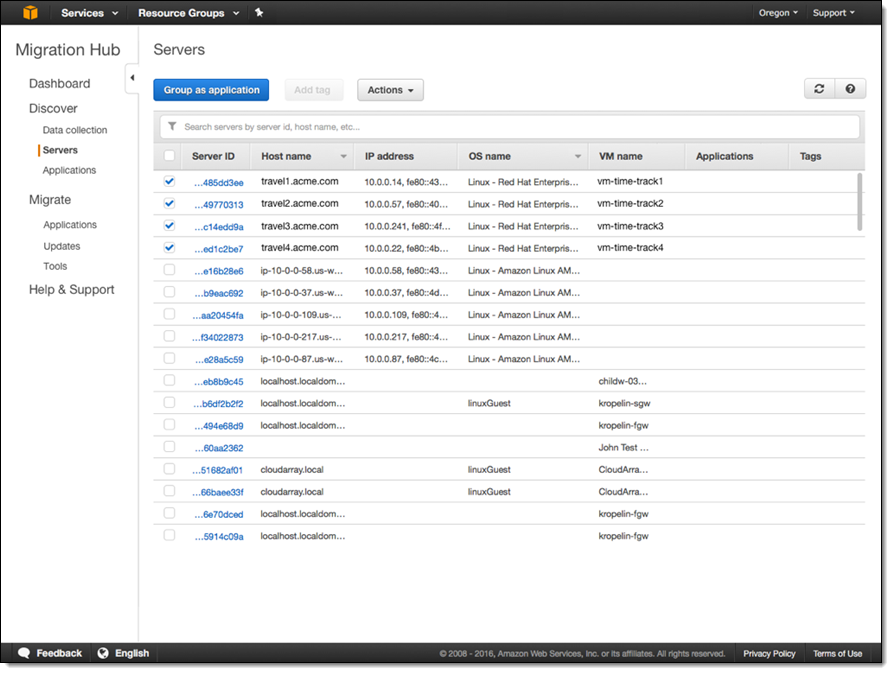Expand the Services menu
Screen dimensions: 892x673
pos(89,13)
